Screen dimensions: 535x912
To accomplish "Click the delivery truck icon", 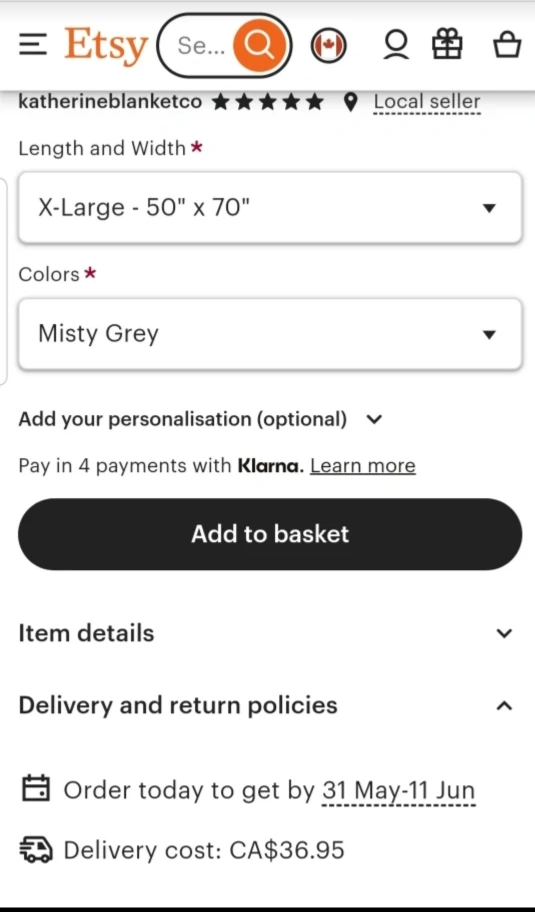I will [35, 850].
